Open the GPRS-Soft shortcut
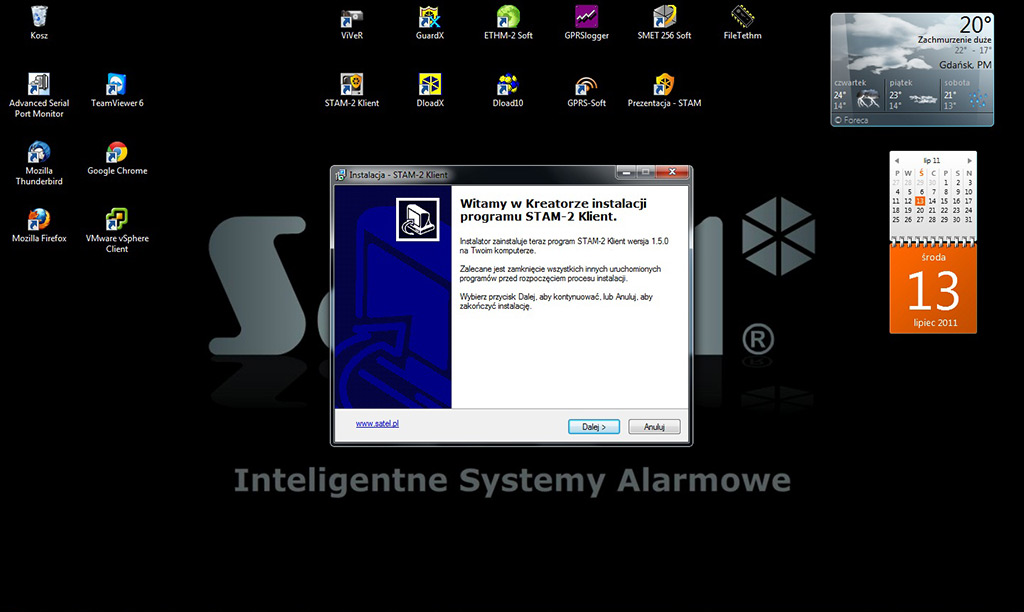Viewport: 1024px width, 612px height. pos(586,85)
